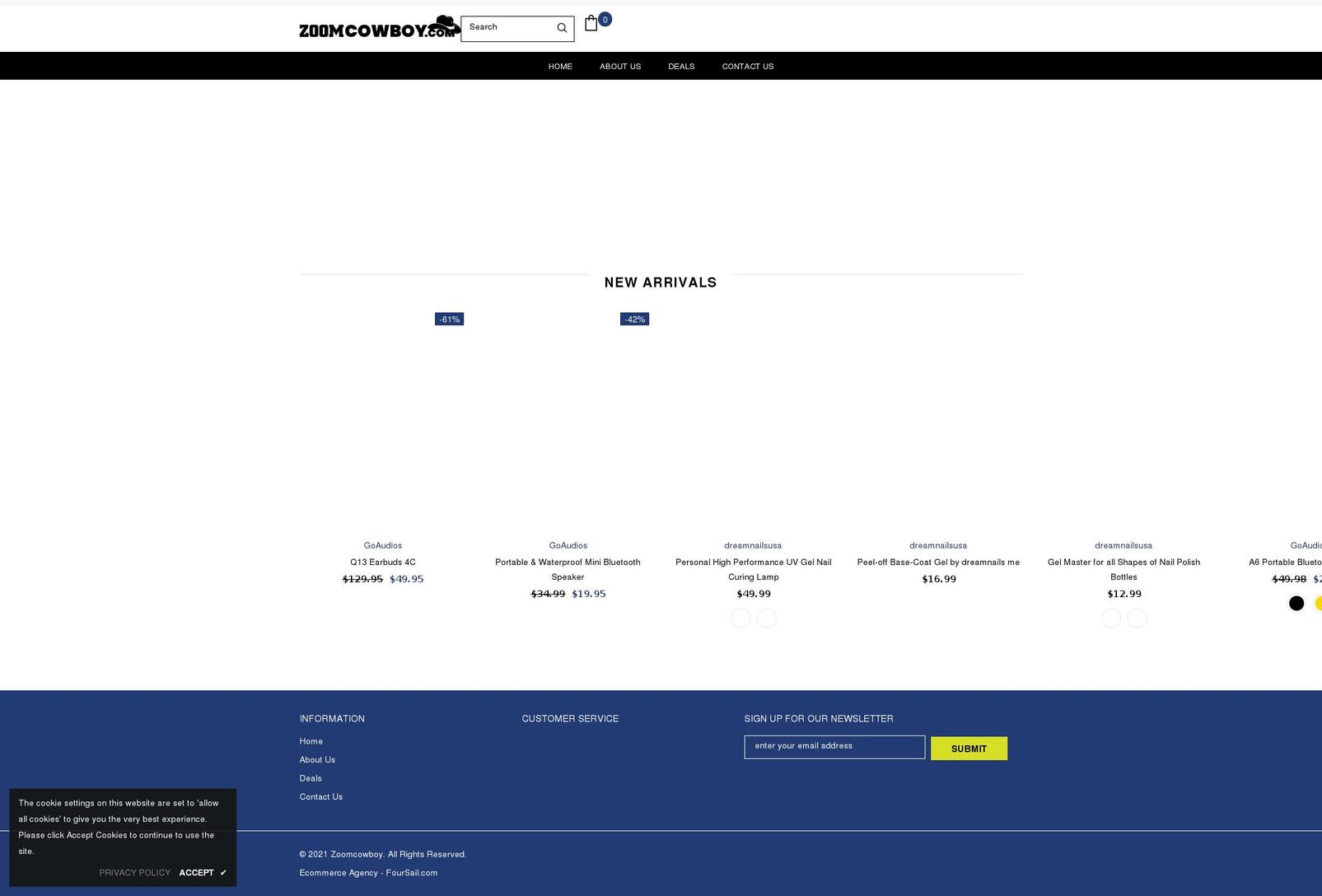Select the yellow swatch on the A6 Portable product

[x=1320, y=603]
